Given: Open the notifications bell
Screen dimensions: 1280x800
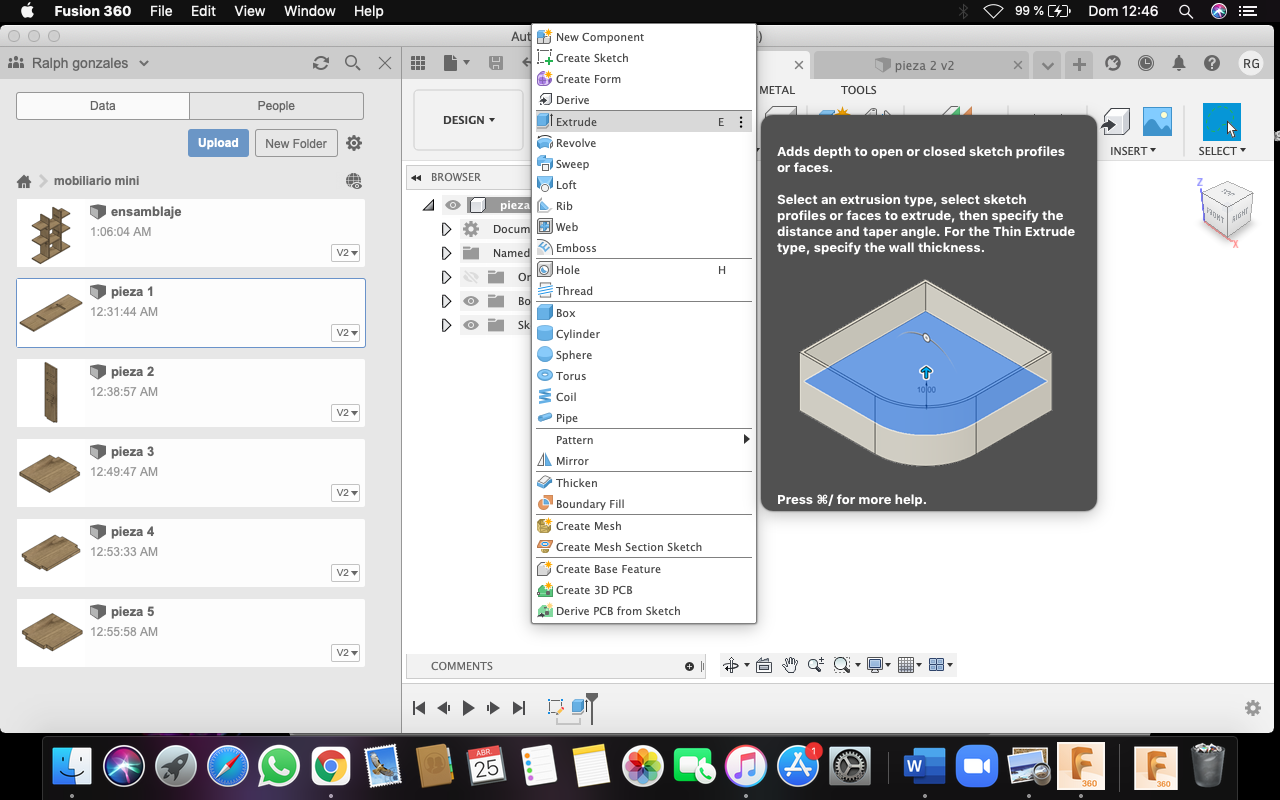Looking at the screenshot, I should [x=1179, y=63].
